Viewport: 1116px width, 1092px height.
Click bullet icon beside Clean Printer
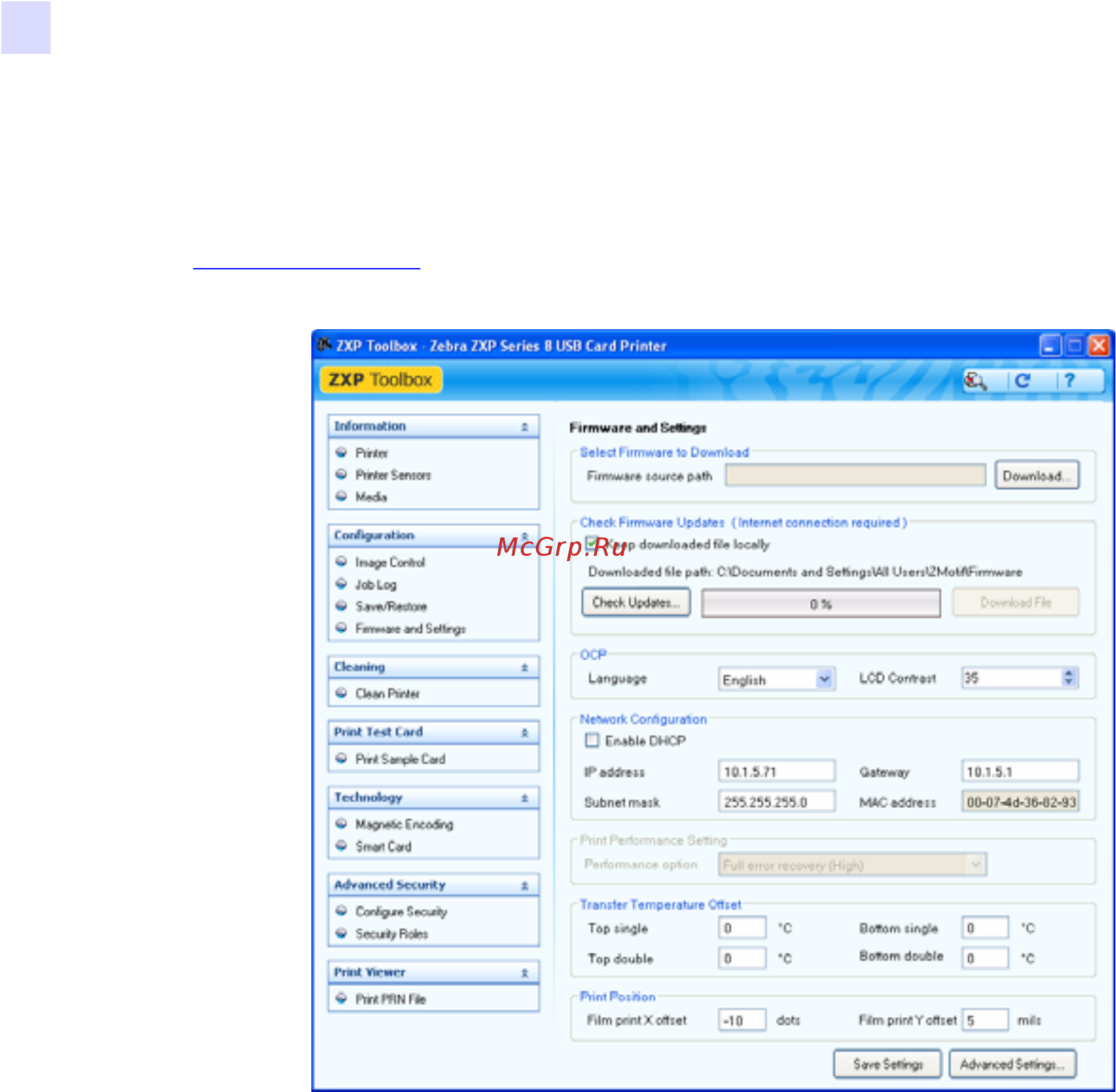point(341,693)
